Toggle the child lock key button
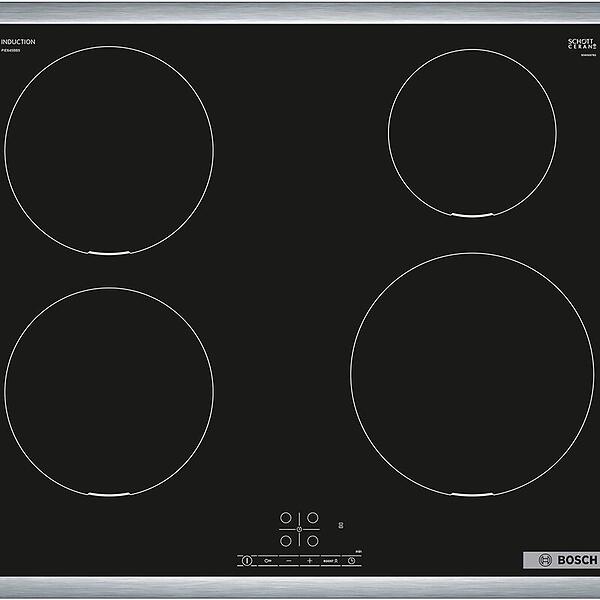This screenshot has width=600, height=600. [268, 561]
